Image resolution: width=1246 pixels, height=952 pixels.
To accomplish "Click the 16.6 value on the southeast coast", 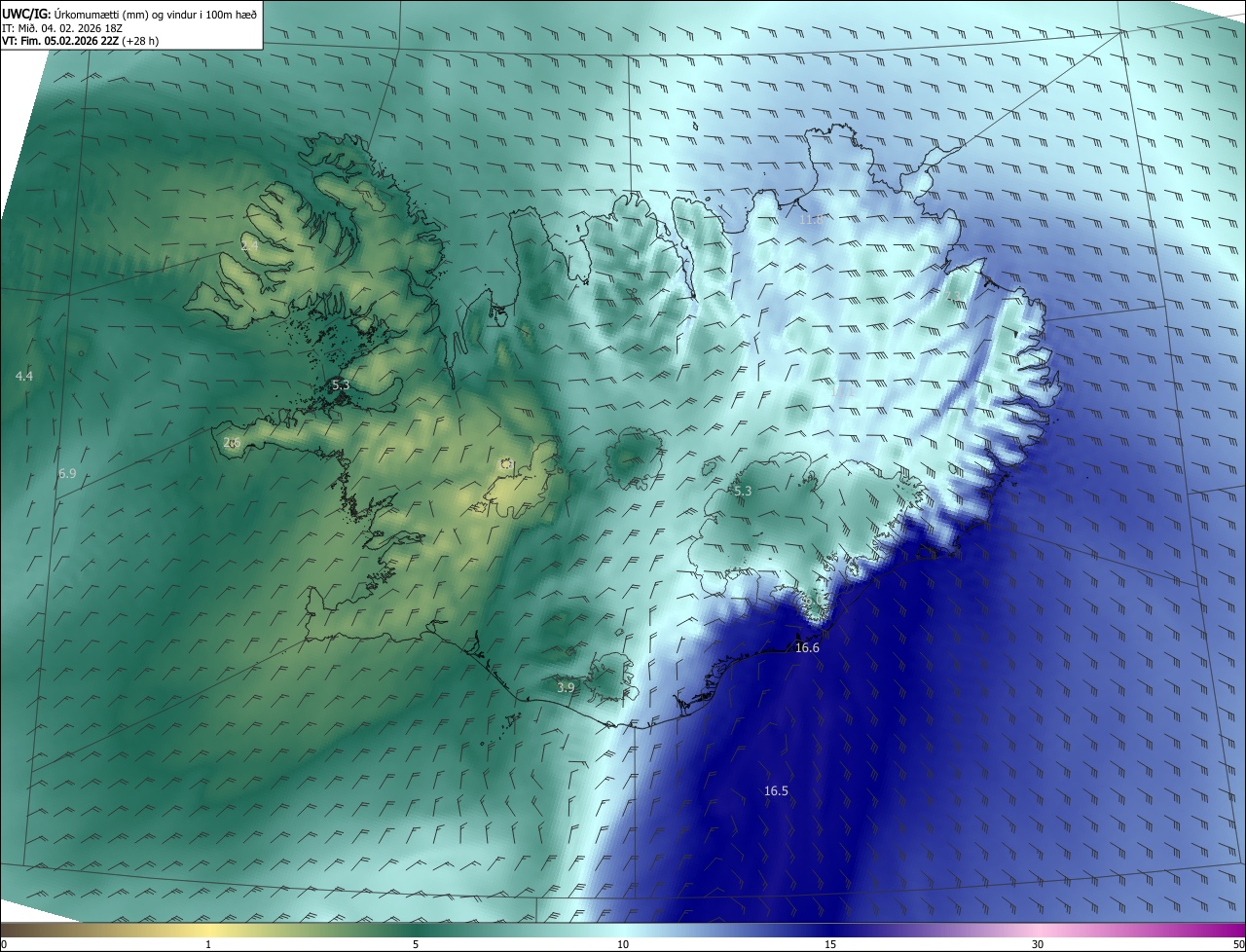I will click(807, 647).
